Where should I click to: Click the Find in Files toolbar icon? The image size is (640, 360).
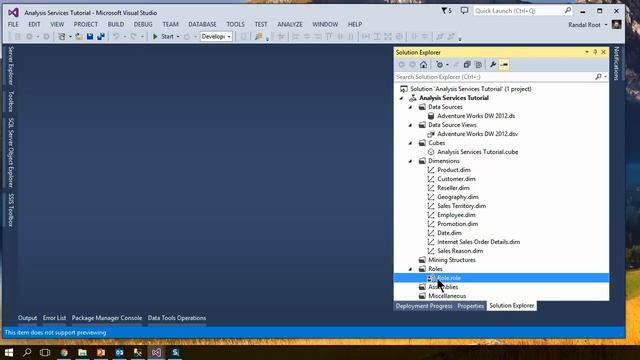click(259, 37)
